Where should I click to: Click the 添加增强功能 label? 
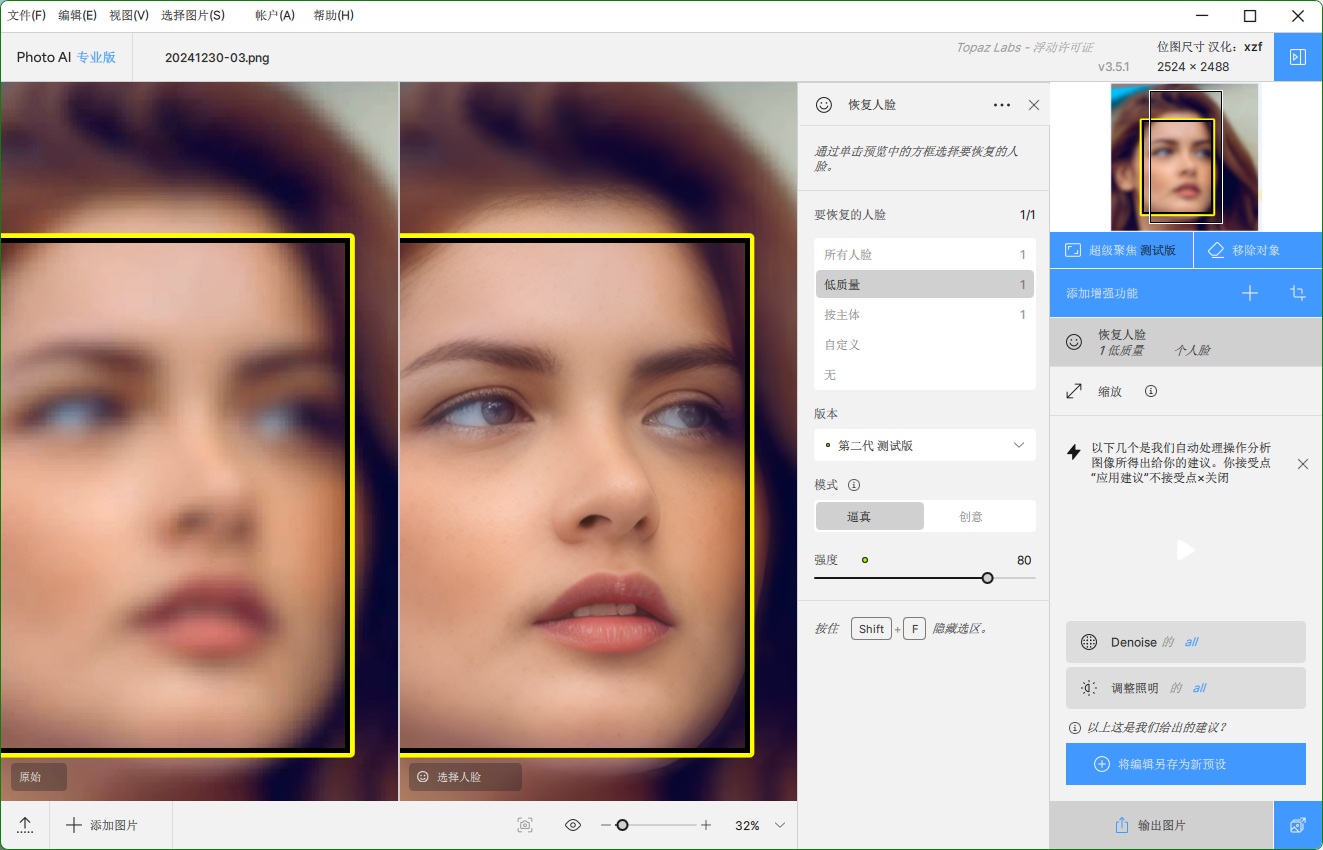coord(1102,294)
